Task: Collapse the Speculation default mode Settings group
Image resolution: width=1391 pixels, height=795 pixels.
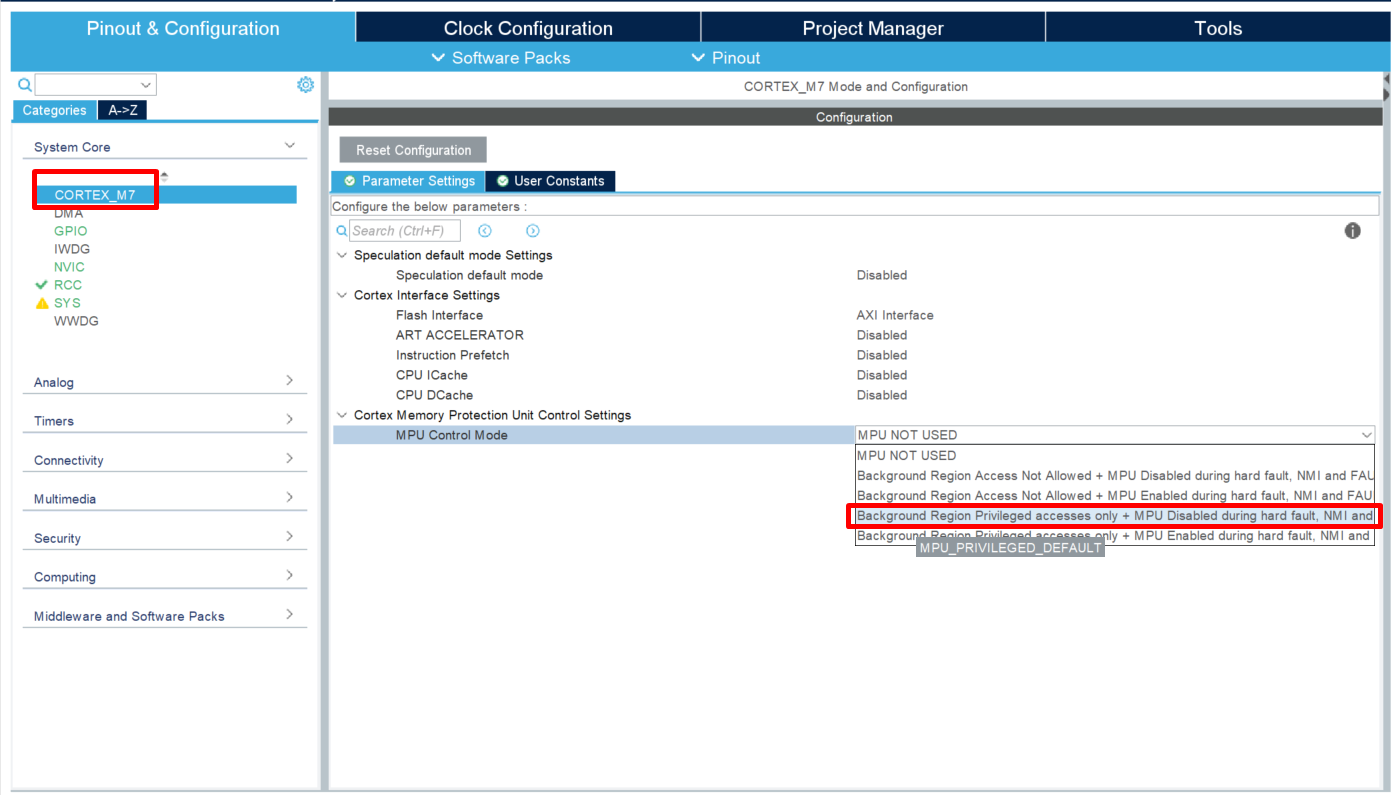Action: tap(342, 255)
